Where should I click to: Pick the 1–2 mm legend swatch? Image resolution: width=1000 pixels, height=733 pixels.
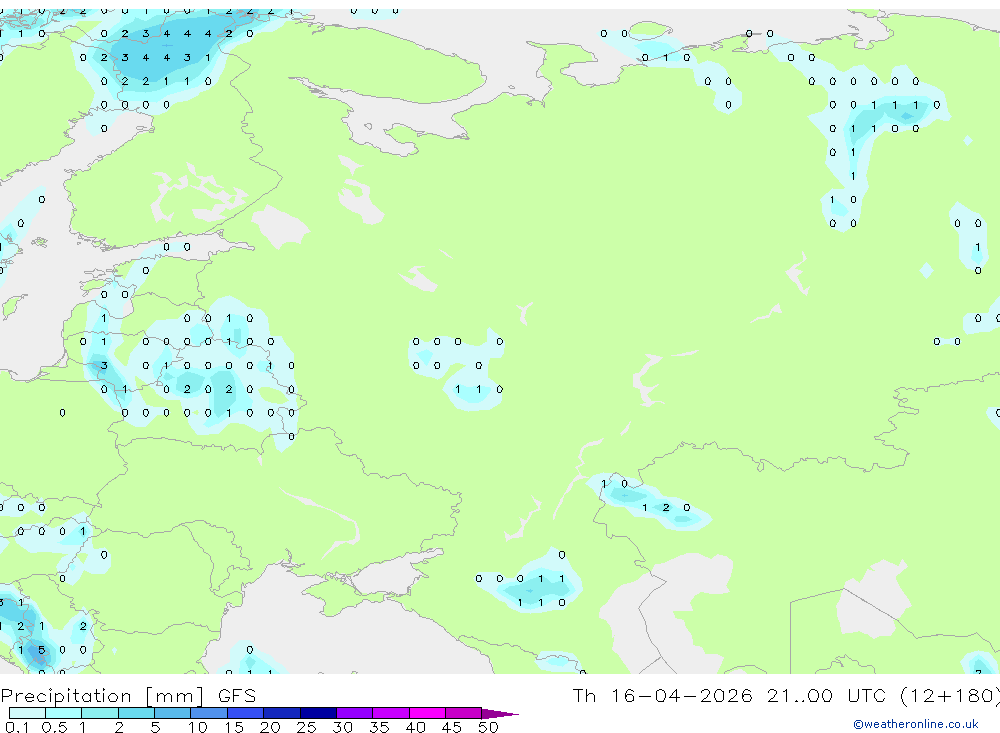pyautogui.click(x=100, y=713)
